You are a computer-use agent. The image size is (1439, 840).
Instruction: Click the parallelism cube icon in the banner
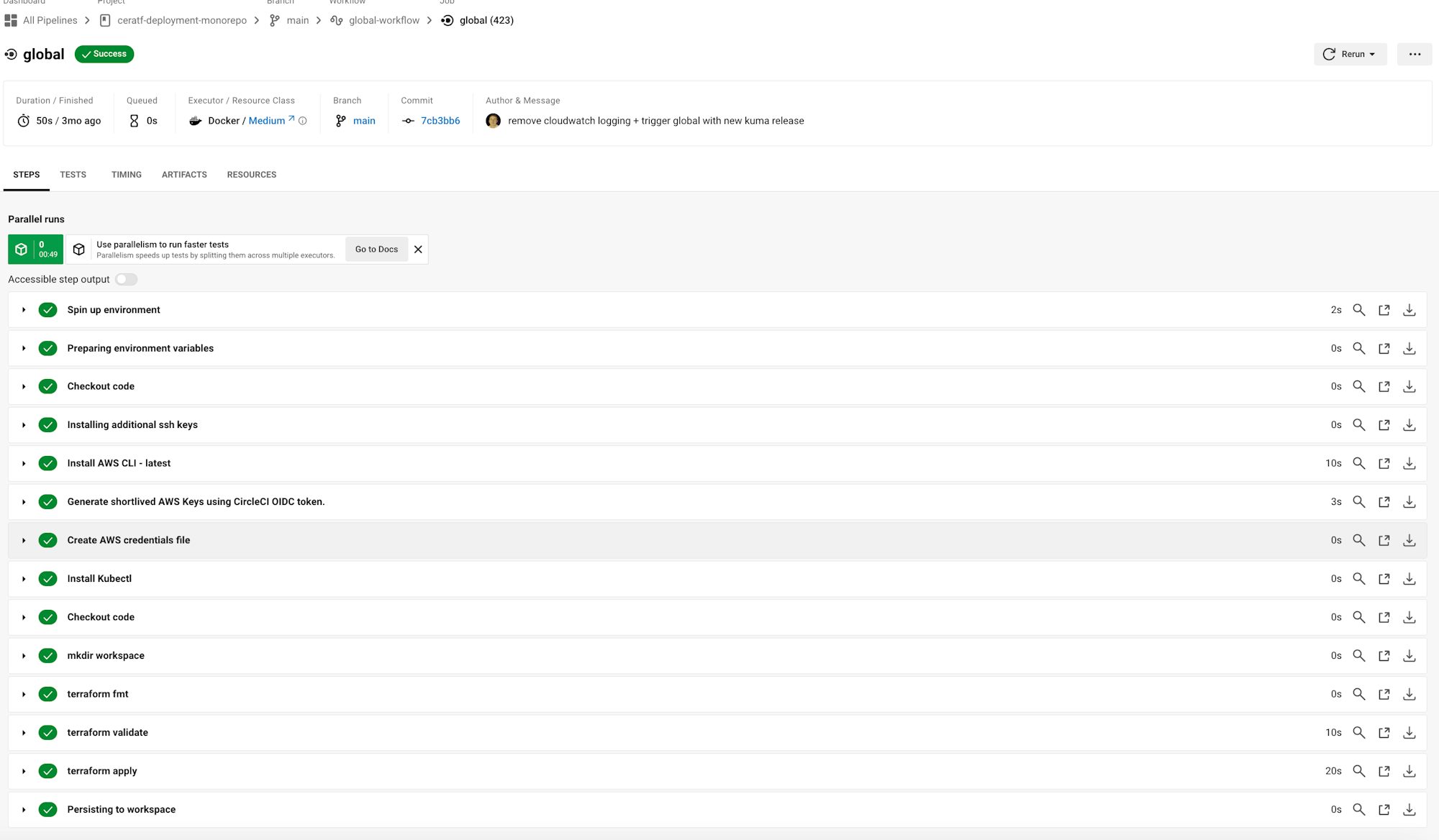click(x=79, y=249)
